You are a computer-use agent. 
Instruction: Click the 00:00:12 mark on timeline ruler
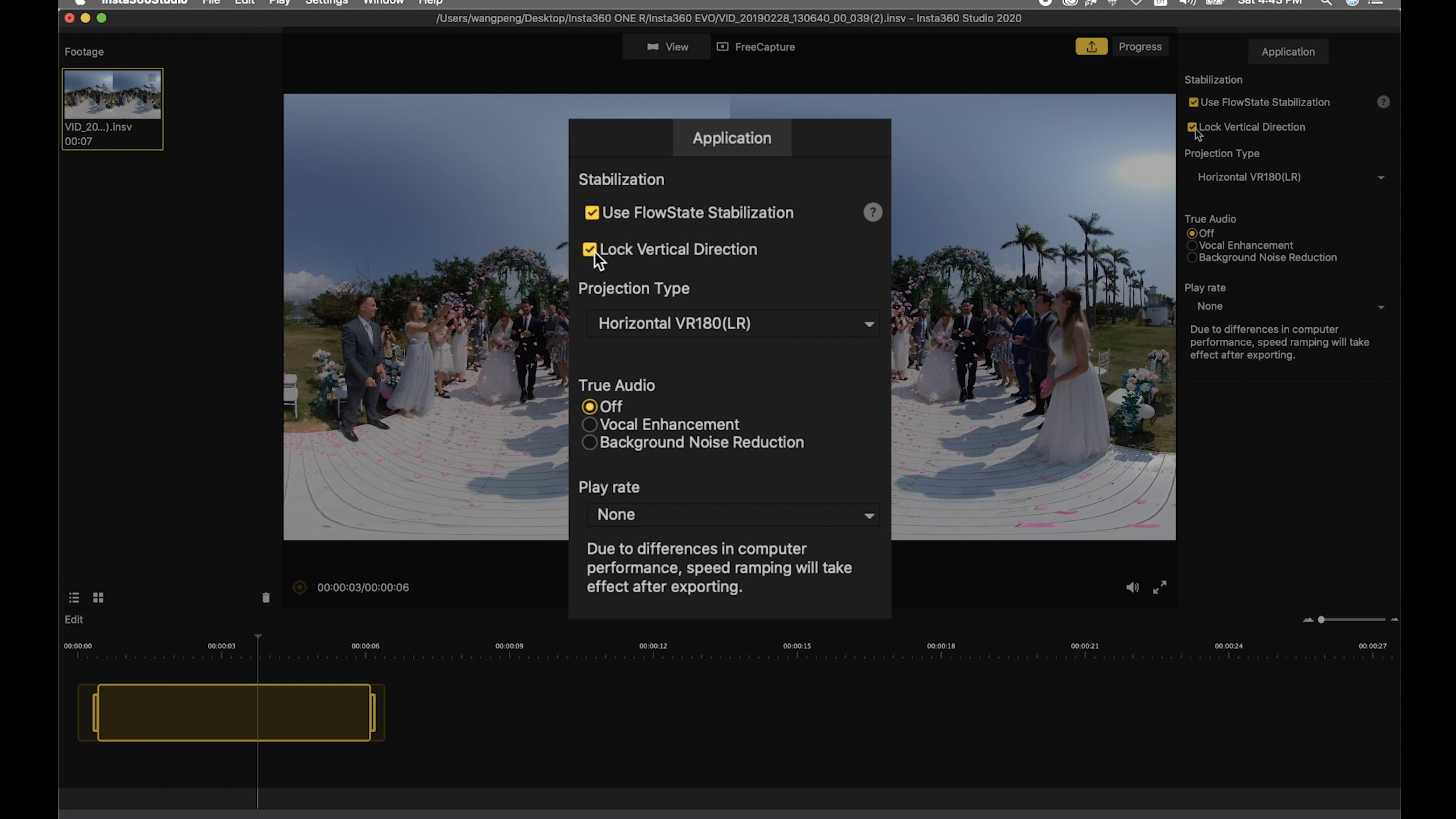coord(653,646)
